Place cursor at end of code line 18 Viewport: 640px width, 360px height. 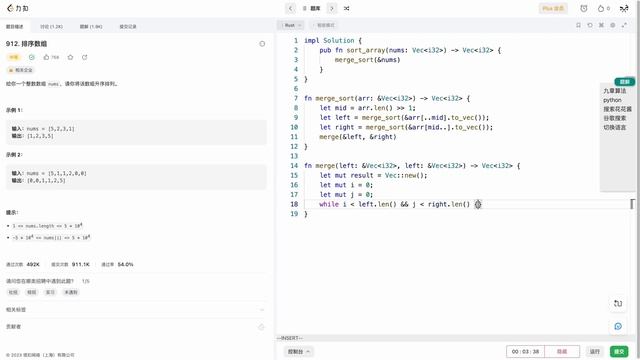pyautogui.click(x=483, y=204)
